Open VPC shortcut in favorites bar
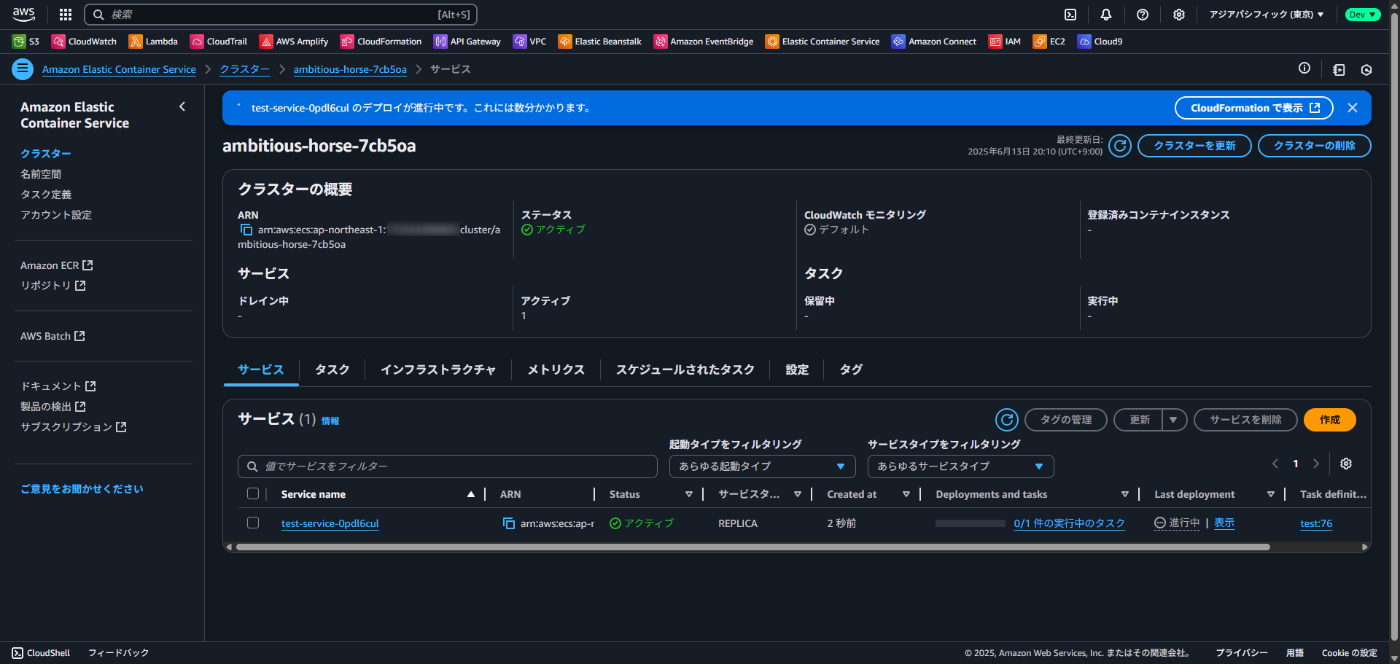1400x664 pixels. pyautogui.click(x=530, y=42)
